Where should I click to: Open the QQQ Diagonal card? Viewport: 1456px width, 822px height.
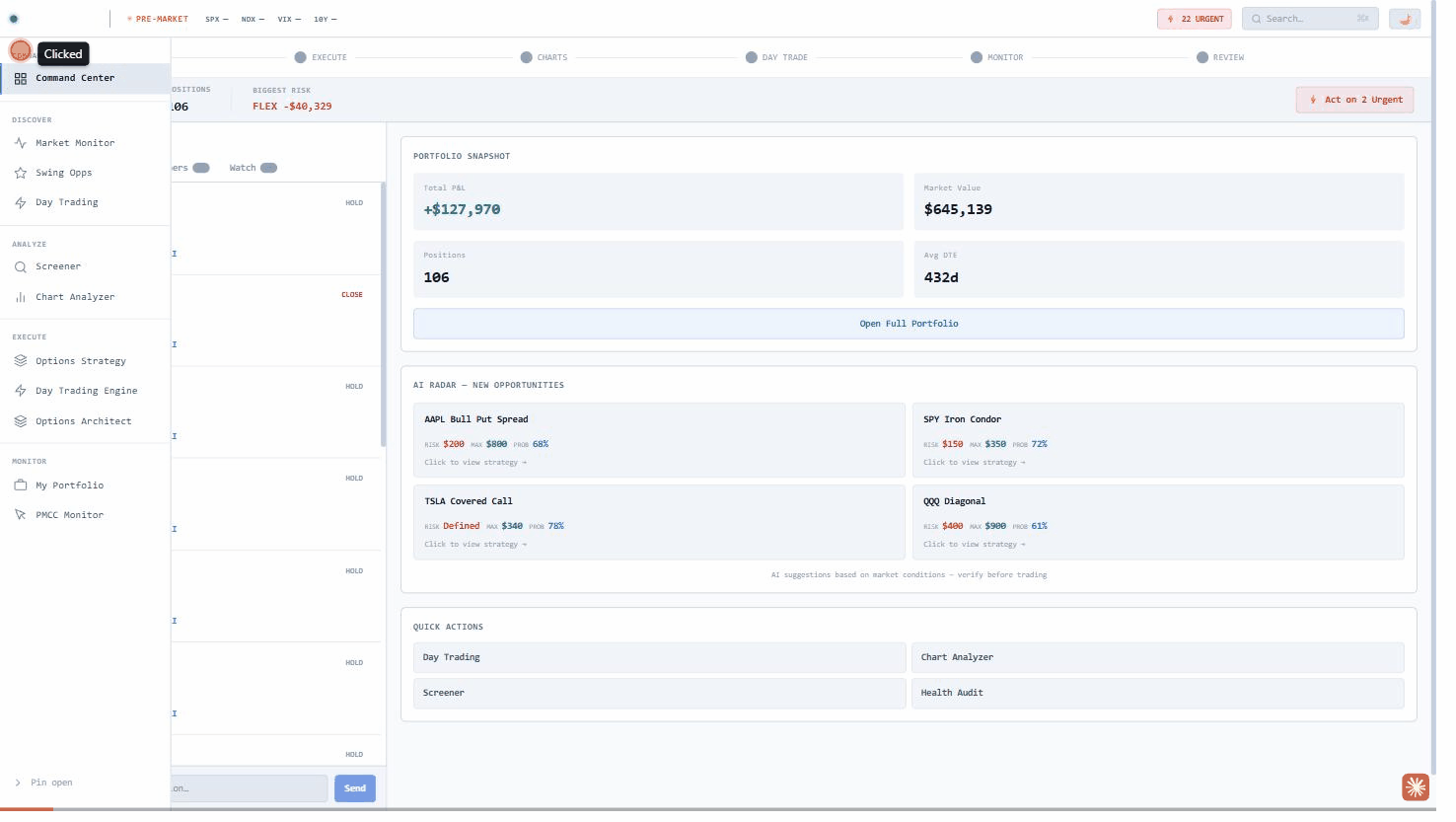(1157, 522)
